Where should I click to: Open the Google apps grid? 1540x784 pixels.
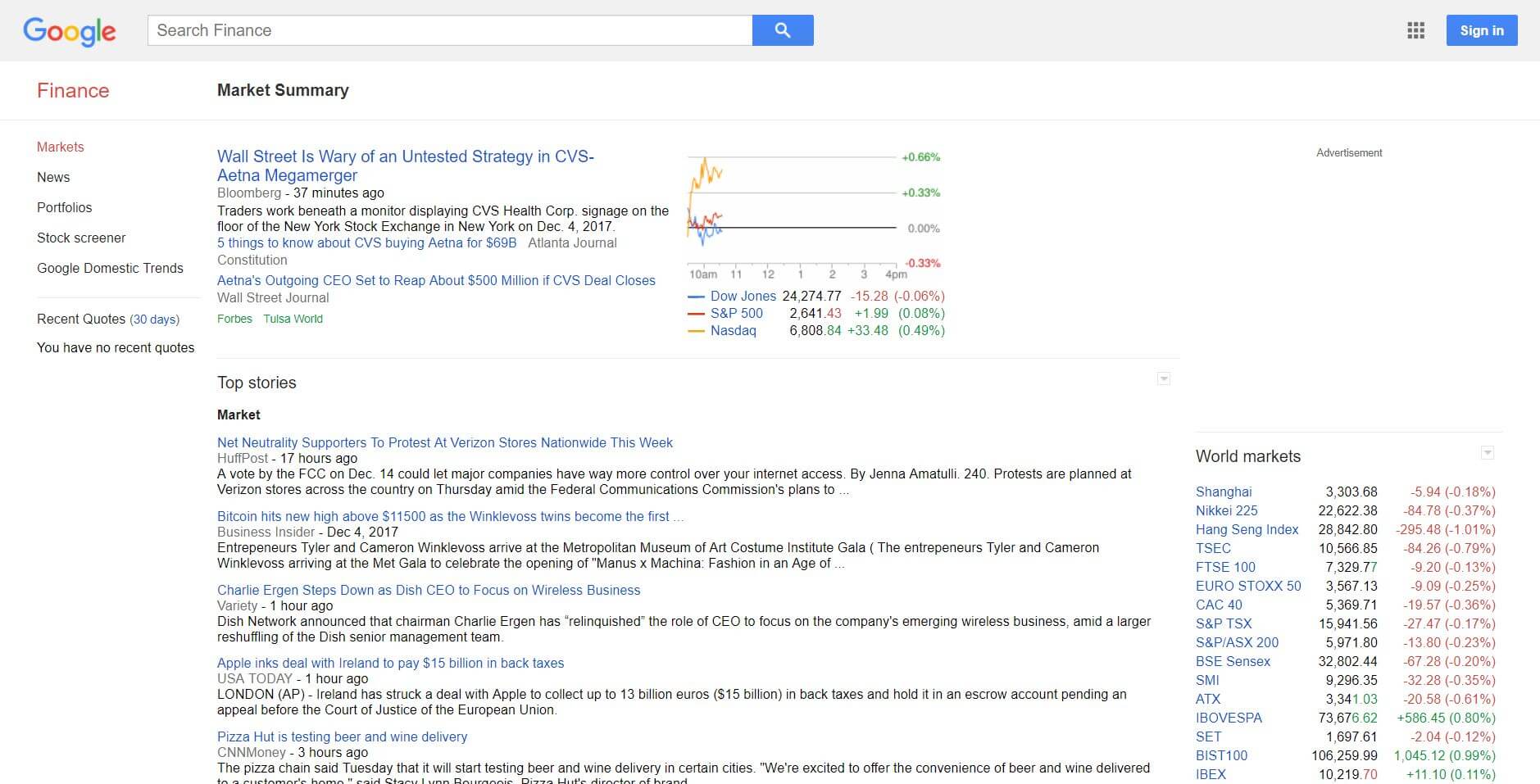click(x=1415, y=30)
